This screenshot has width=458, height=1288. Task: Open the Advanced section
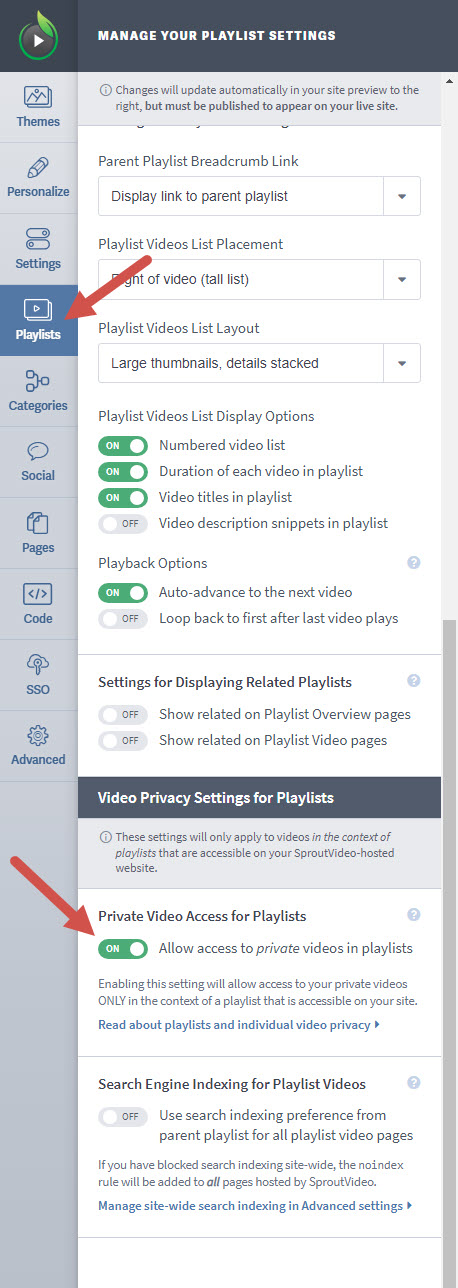coord(39,746)
